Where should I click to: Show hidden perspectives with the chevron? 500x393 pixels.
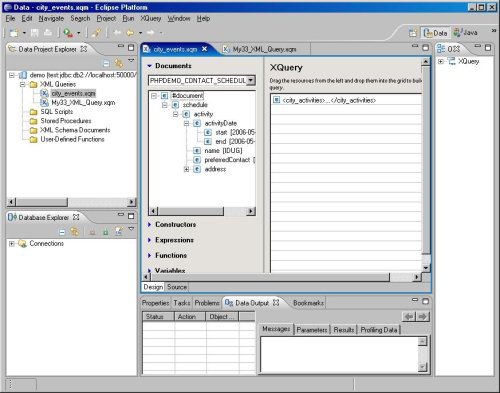(x=494, y=31)
